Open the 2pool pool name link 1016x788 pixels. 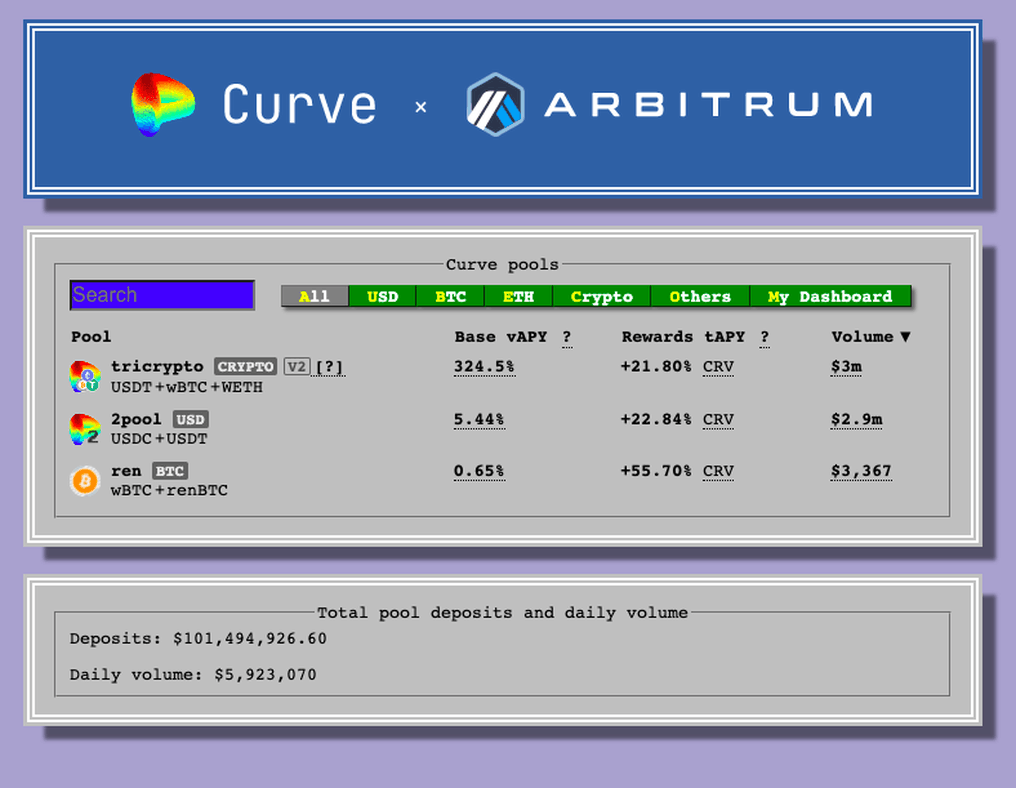(136, 419)
